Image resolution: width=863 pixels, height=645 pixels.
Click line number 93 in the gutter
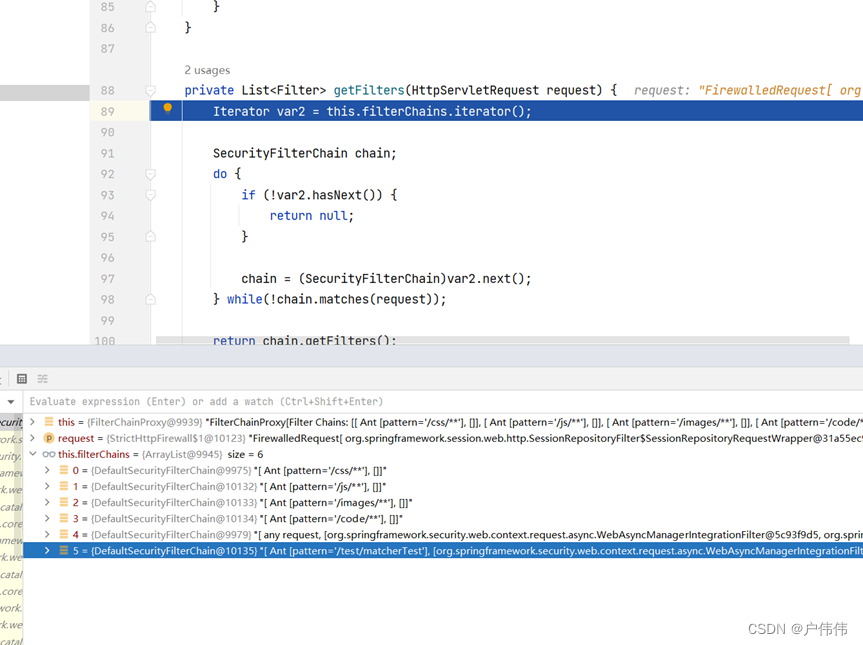(x=107, y=195)
